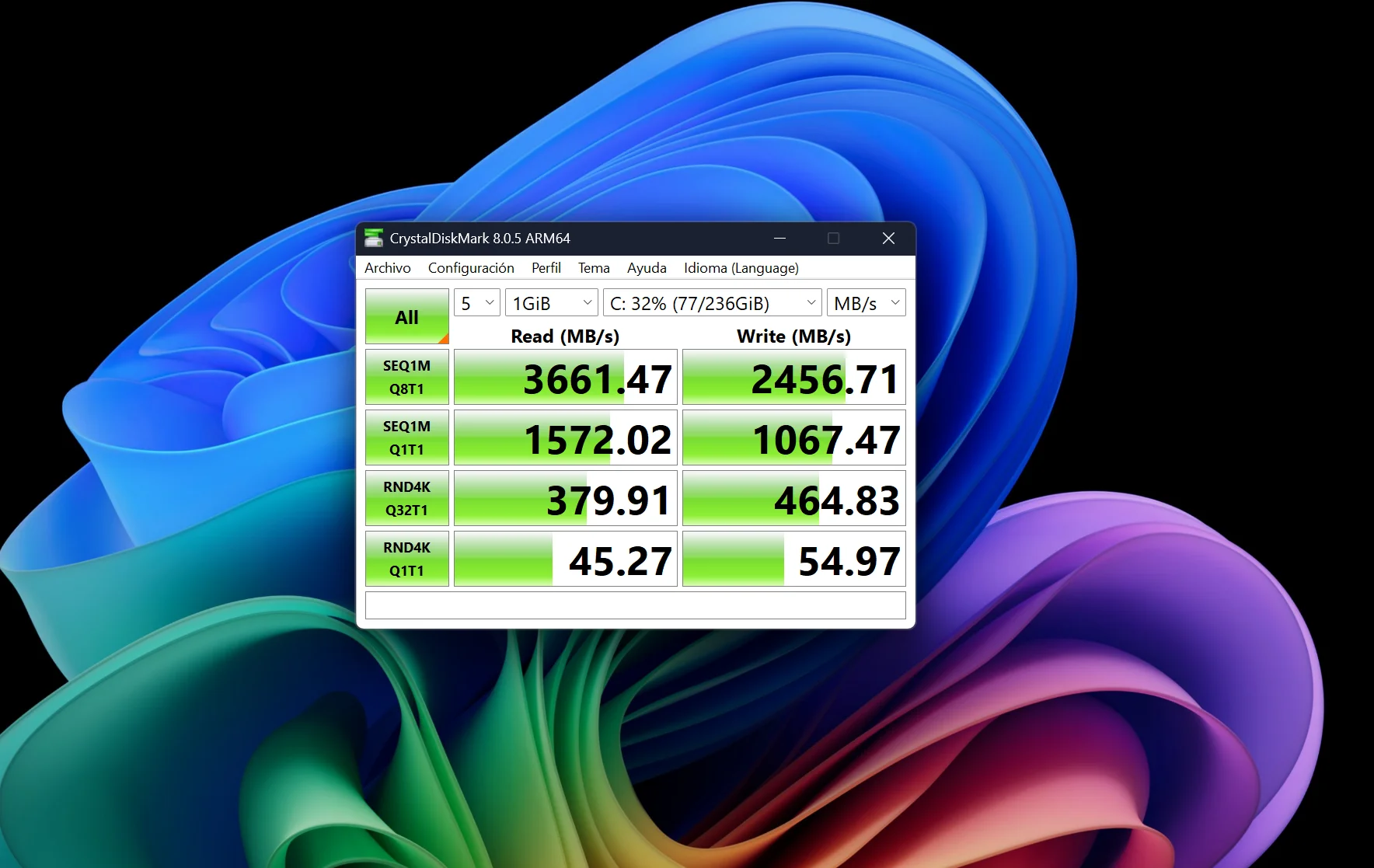Click the comment field at the bottom

[635, 605]
